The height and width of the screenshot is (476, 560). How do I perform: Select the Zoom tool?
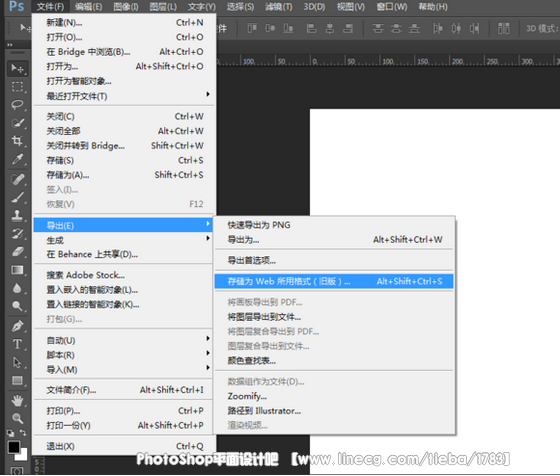pos(17,418)
